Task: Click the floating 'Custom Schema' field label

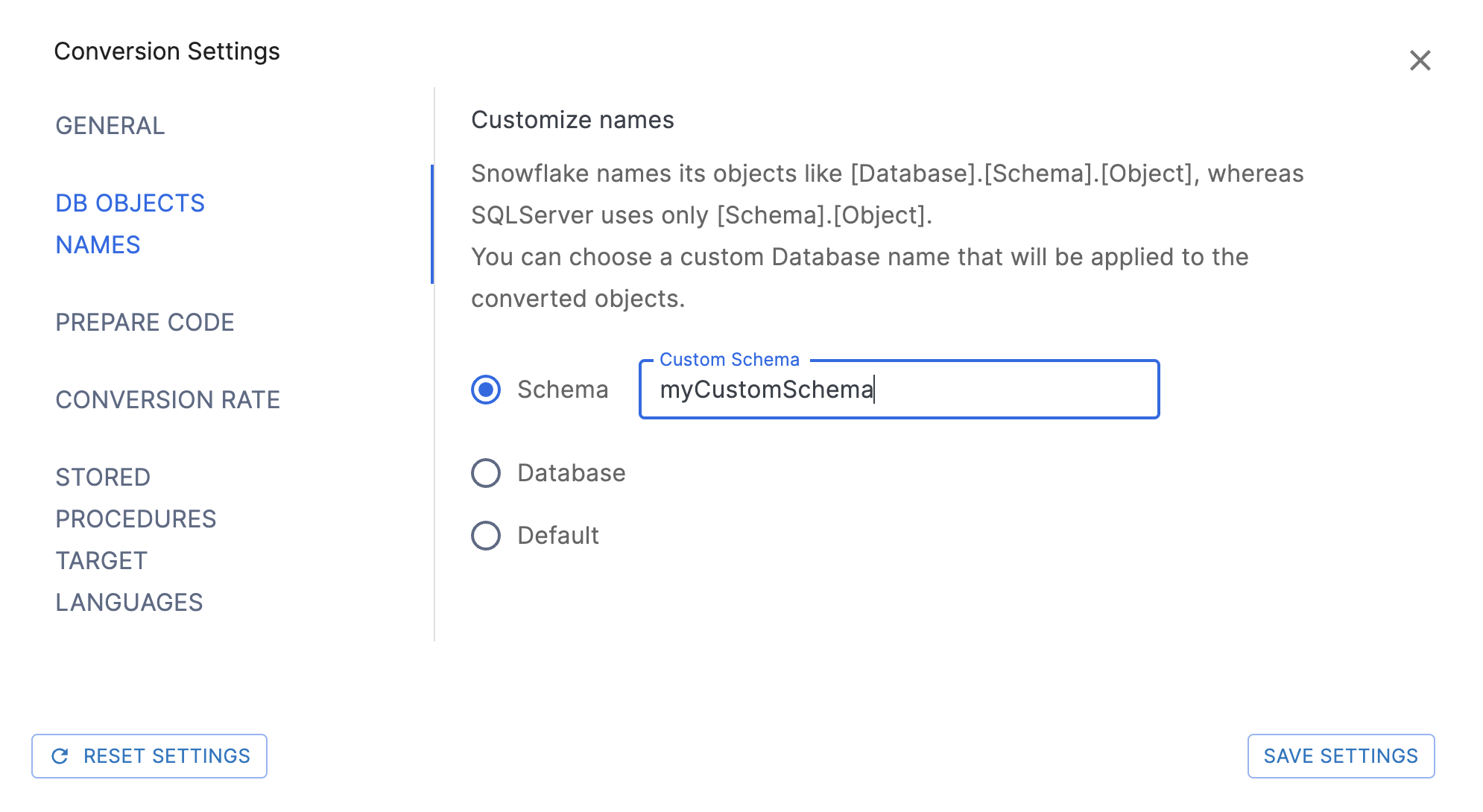Action: tap(729, 360)
